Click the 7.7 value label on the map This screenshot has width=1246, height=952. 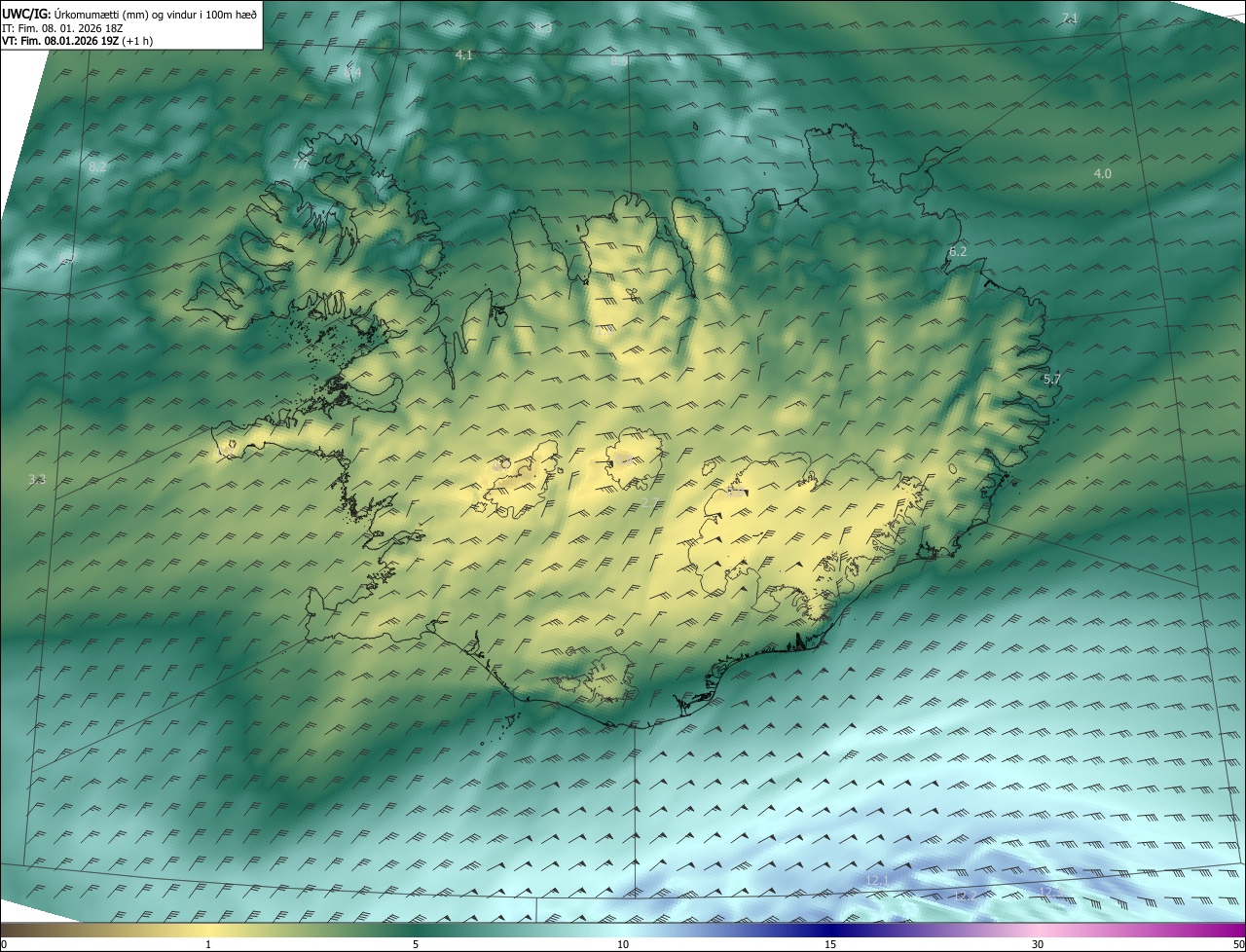(301, 165)
